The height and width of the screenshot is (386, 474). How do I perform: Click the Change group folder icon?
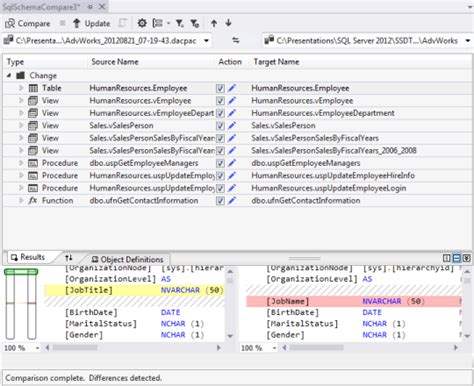(21, 75)
